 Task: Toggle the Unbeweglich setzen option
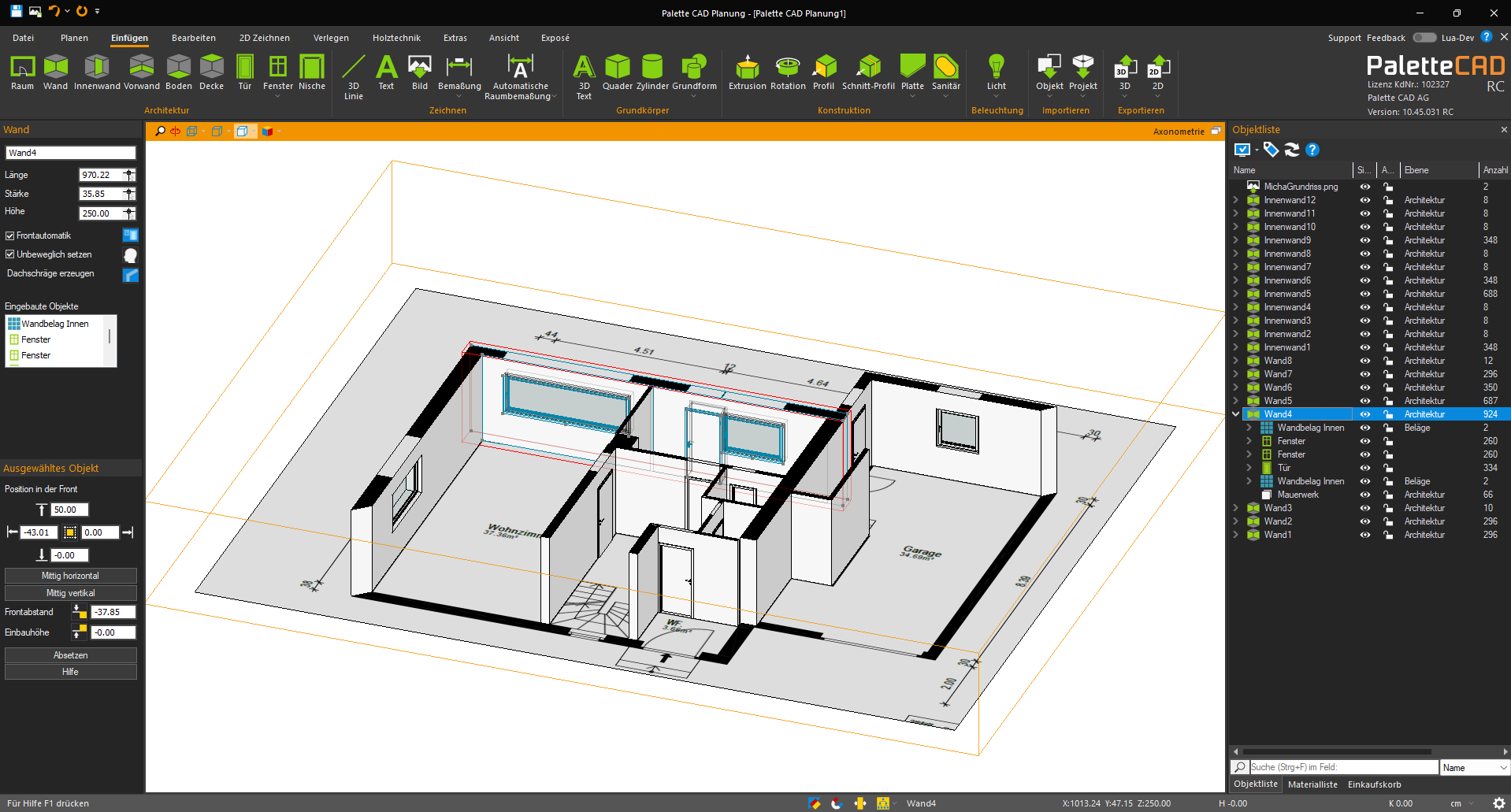pos(9,254)
